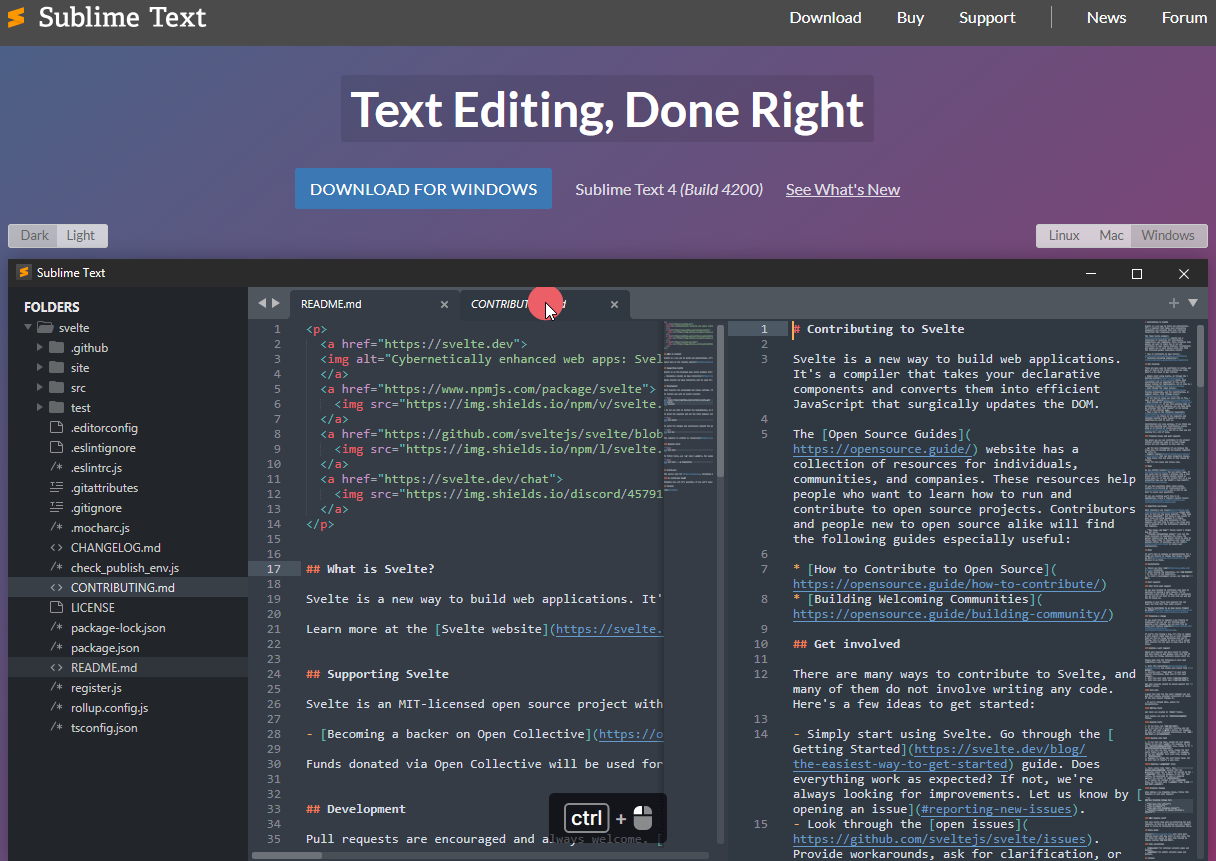The image size is (1216, 861).
Task: Open the Forum navigation link
Action: click(x=1184, y=18)
